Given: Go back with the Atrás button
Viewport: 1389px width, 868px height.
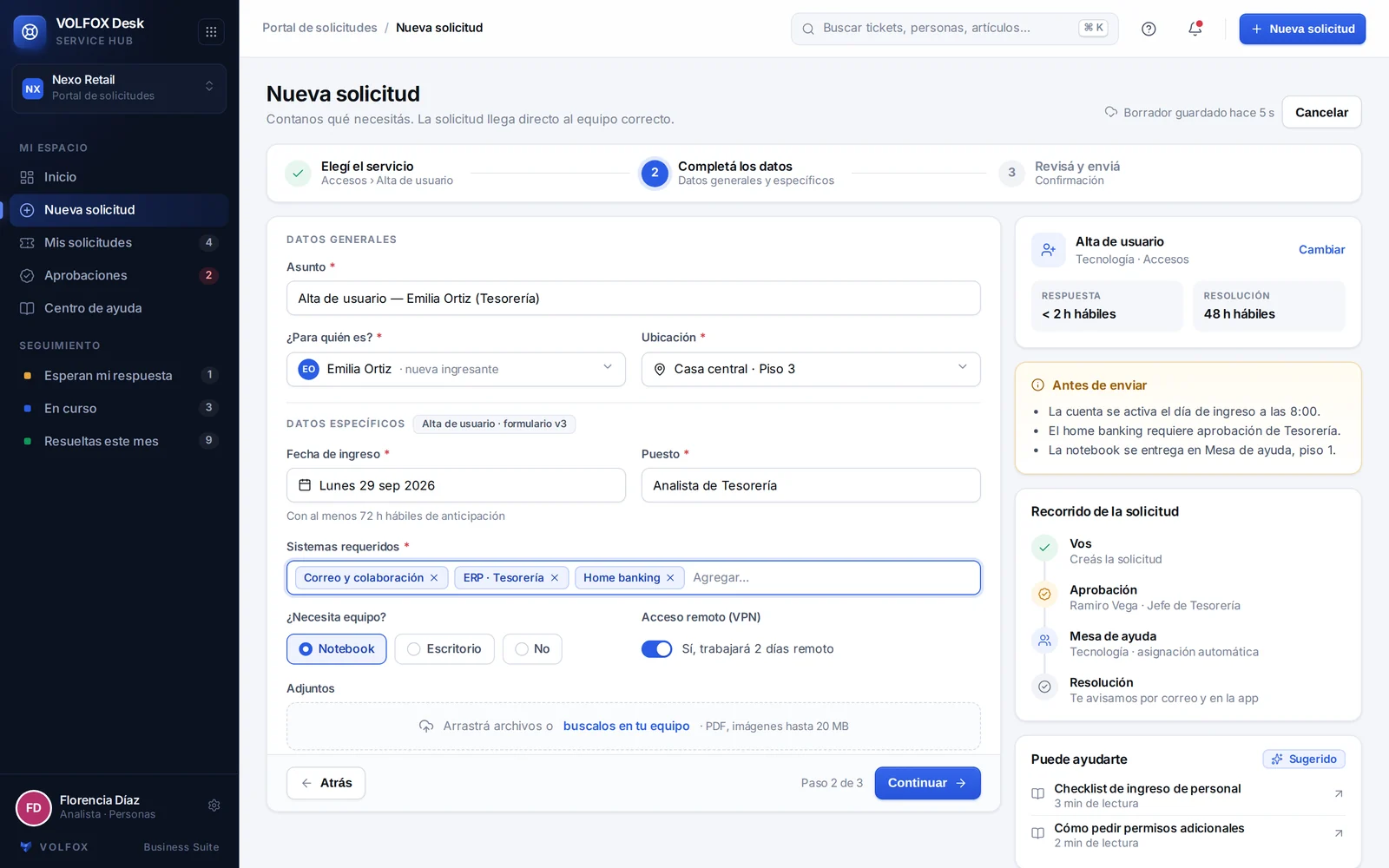Looking at the screenshot, I should coord(326,783).
